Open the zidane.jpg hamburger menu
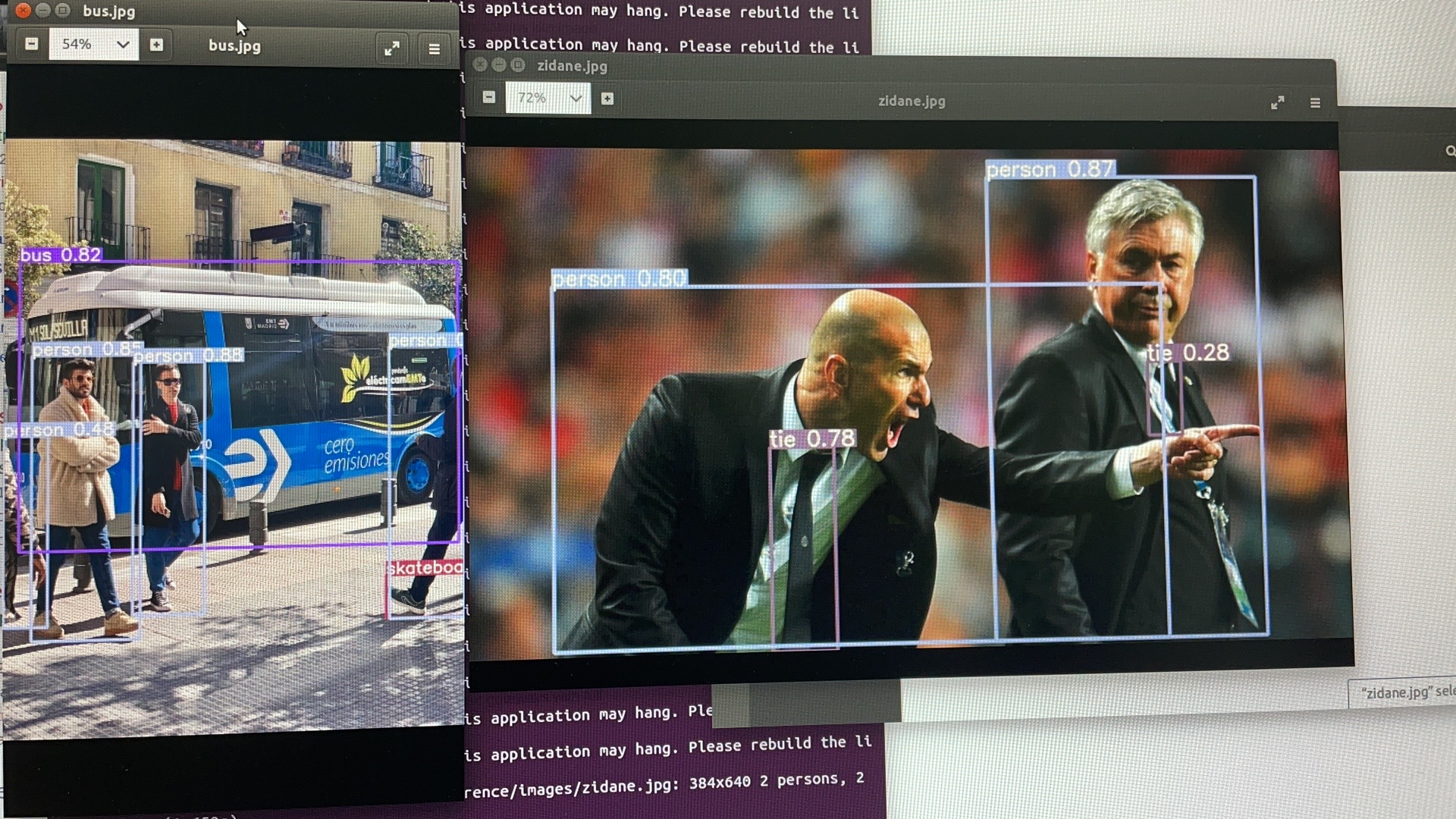 click(1316, 103)
